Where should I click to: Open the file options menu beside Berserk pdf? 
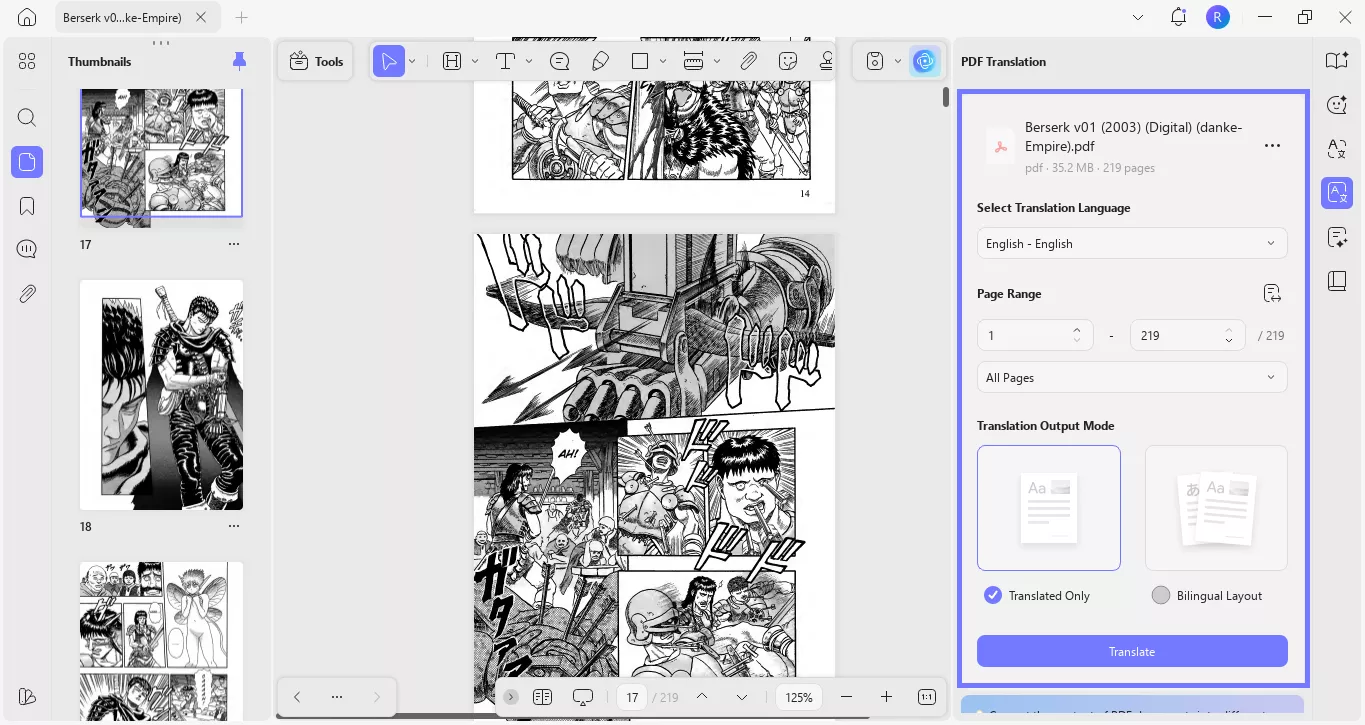(1272, 146)
